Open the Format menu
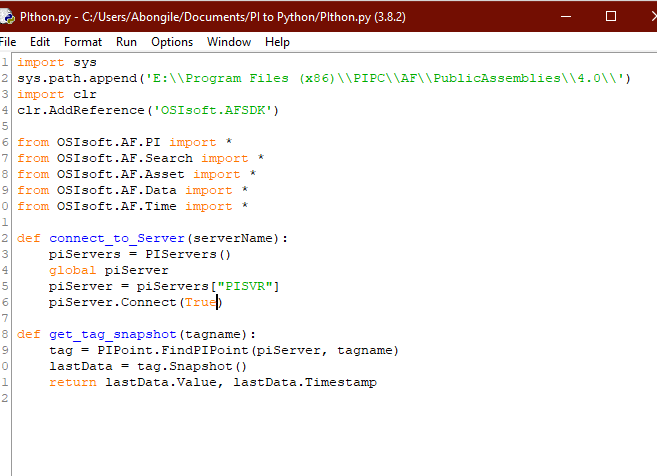Viewport: 657px width, 476px height. pos(83,42)
